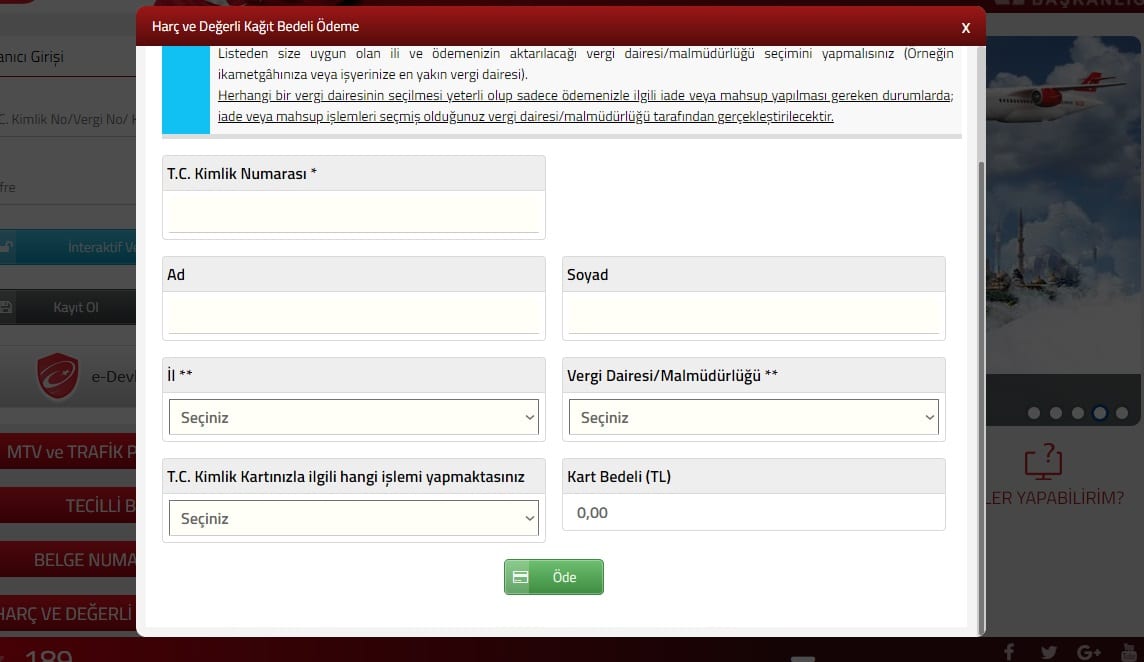This screenshot has height=662, width=1144.
Task: Switch to the first carousel slide dot
Action: [x=1034, y=412]
